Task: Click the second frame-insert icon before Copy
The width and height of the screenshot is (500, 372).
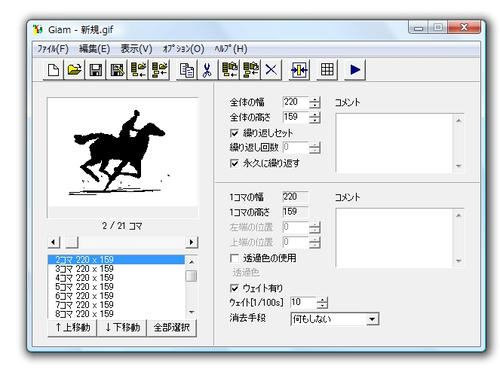Action: click(x=159, y=70)
